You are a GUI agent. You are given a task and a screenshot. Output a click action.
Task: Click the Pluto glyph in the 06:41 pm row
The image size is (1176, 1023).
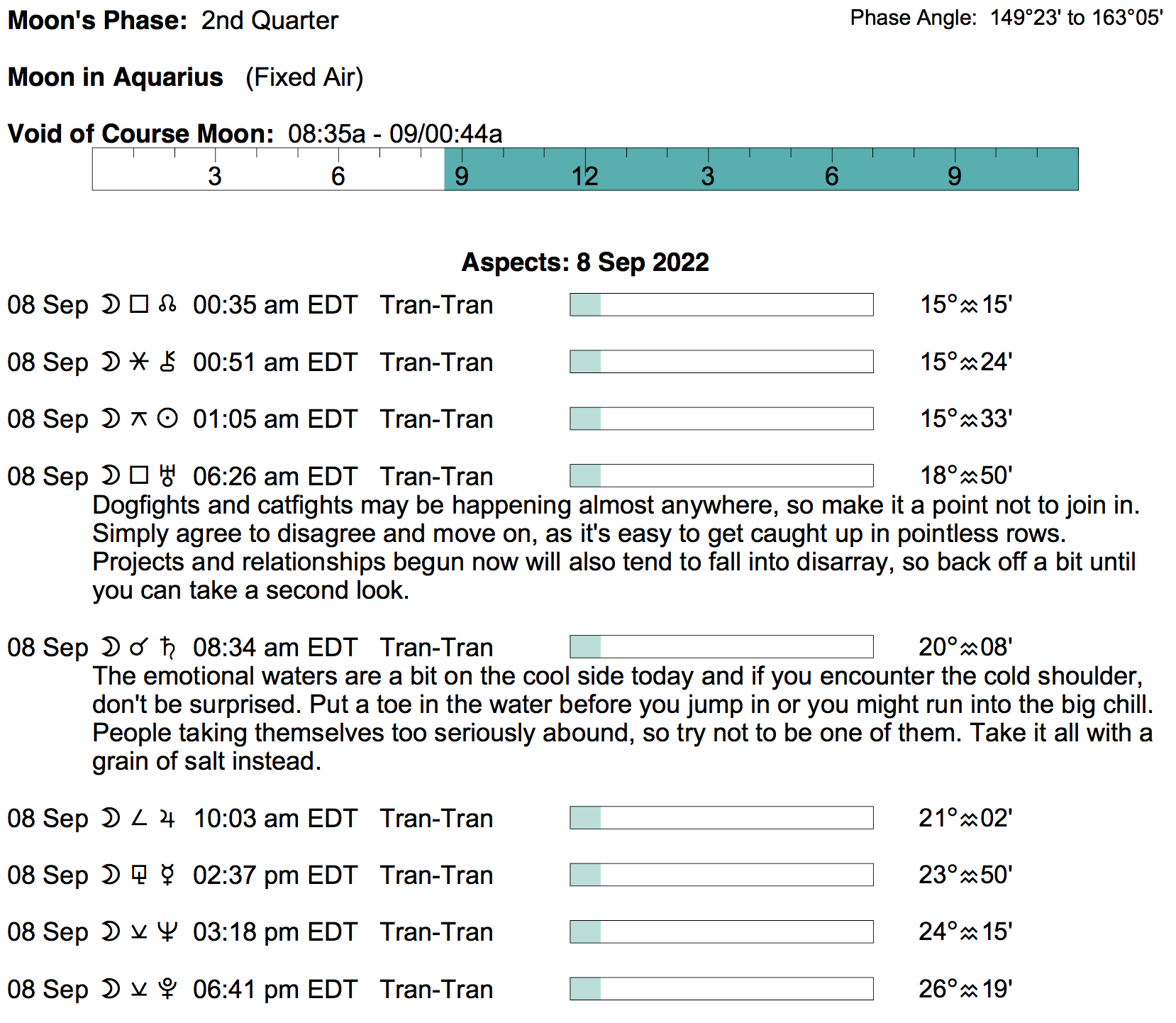(x=167, y=989)
